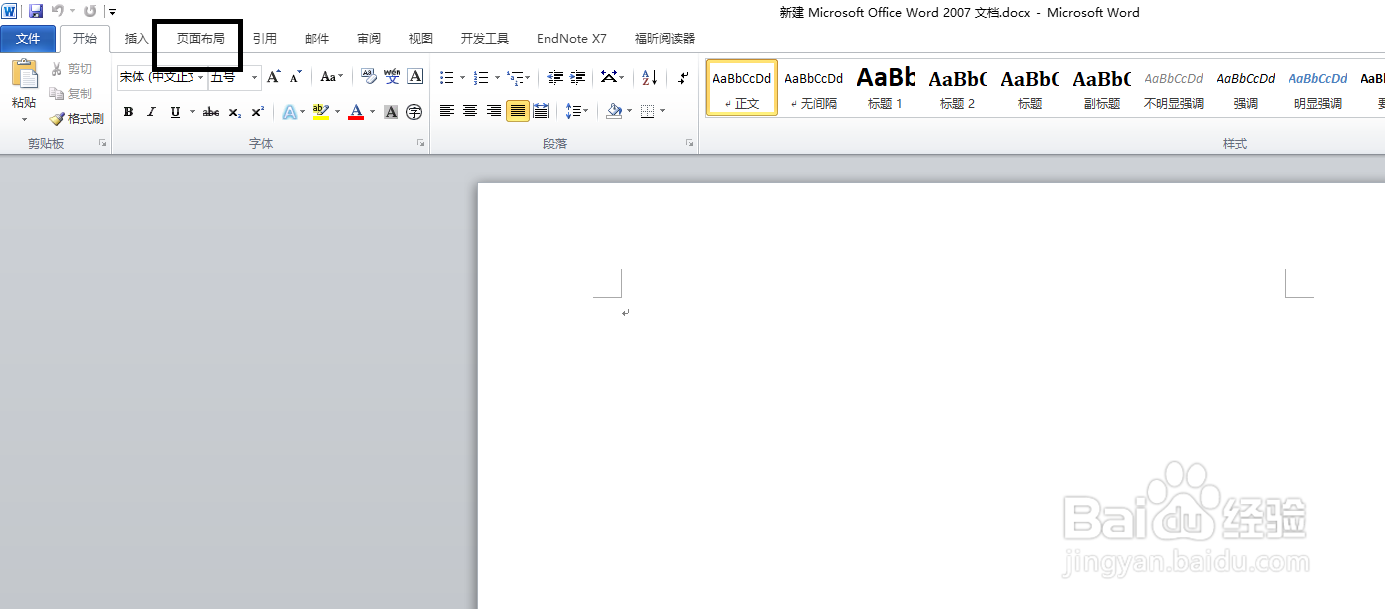Apply the paint bucket shading color

[x=614, y=111]
